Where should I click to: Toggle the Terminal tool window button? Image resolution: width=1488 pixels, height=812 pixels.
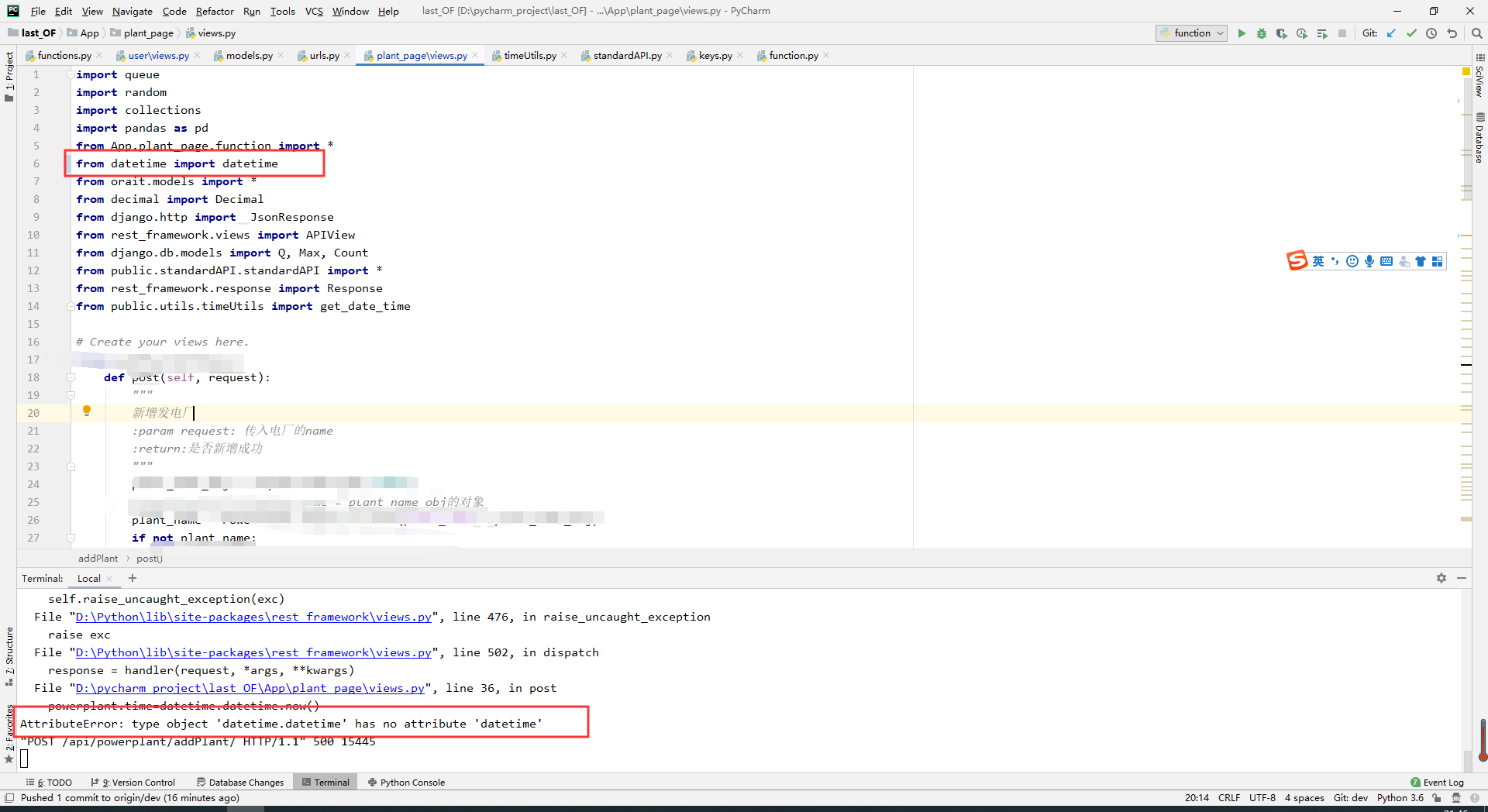(x=325, y=782)
